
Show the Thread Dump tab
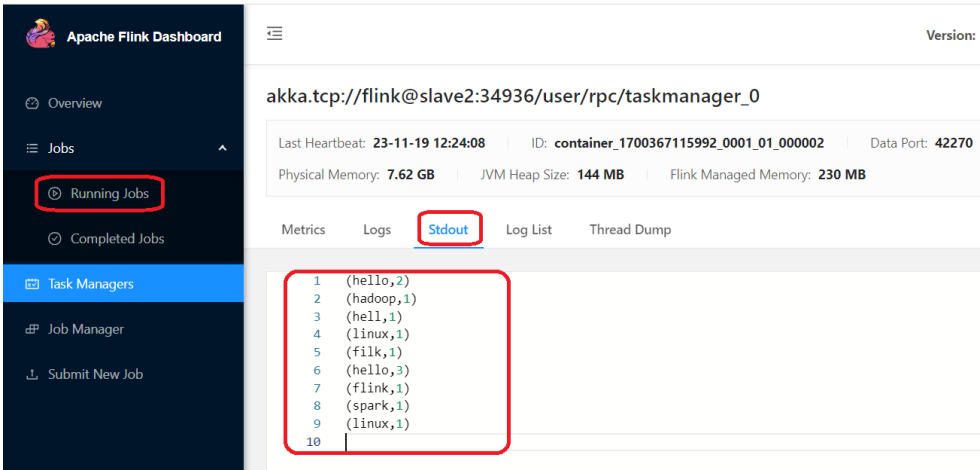click(x=630, y=229)
